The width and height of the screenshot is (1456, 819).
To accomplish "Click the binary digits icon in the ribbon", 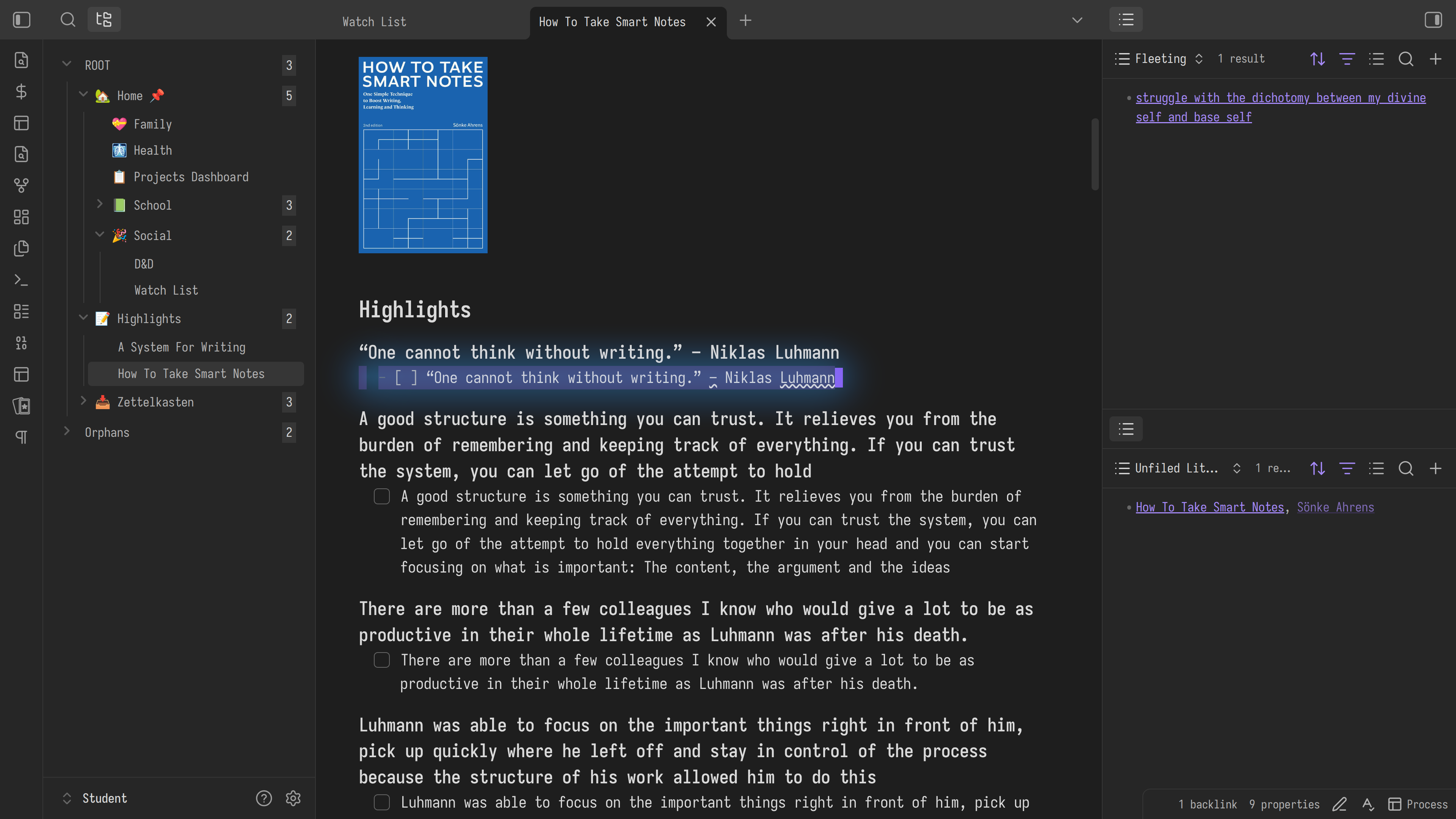I will click(x=22, y=342).
